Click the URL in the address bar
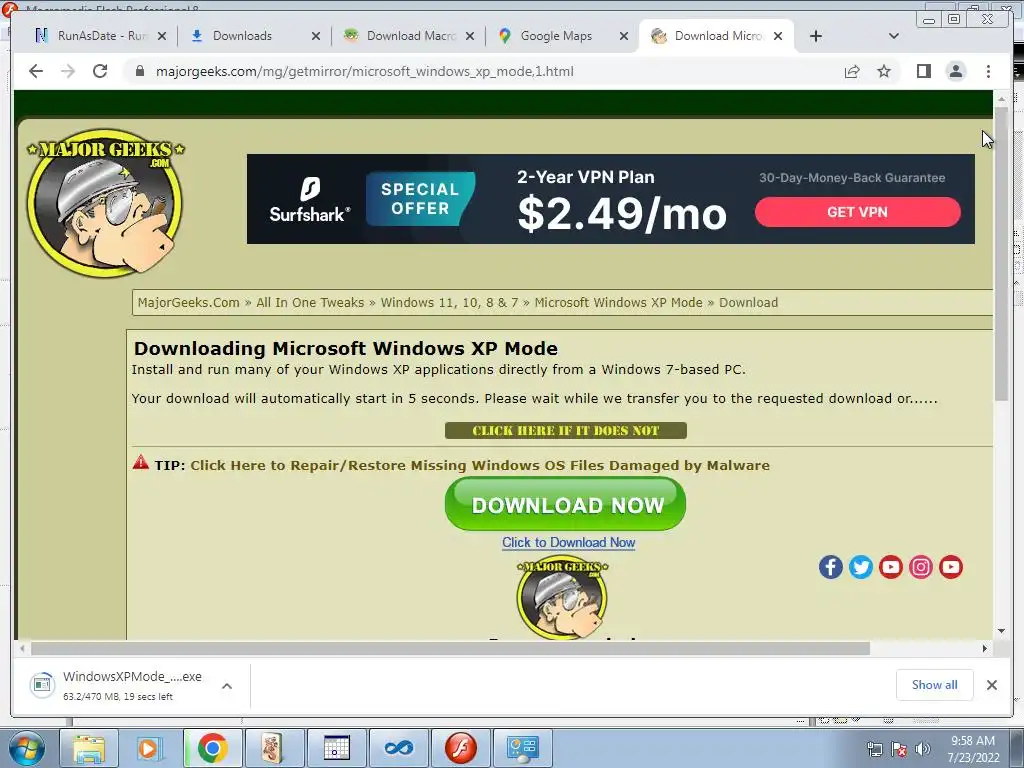 pos(364,71)
